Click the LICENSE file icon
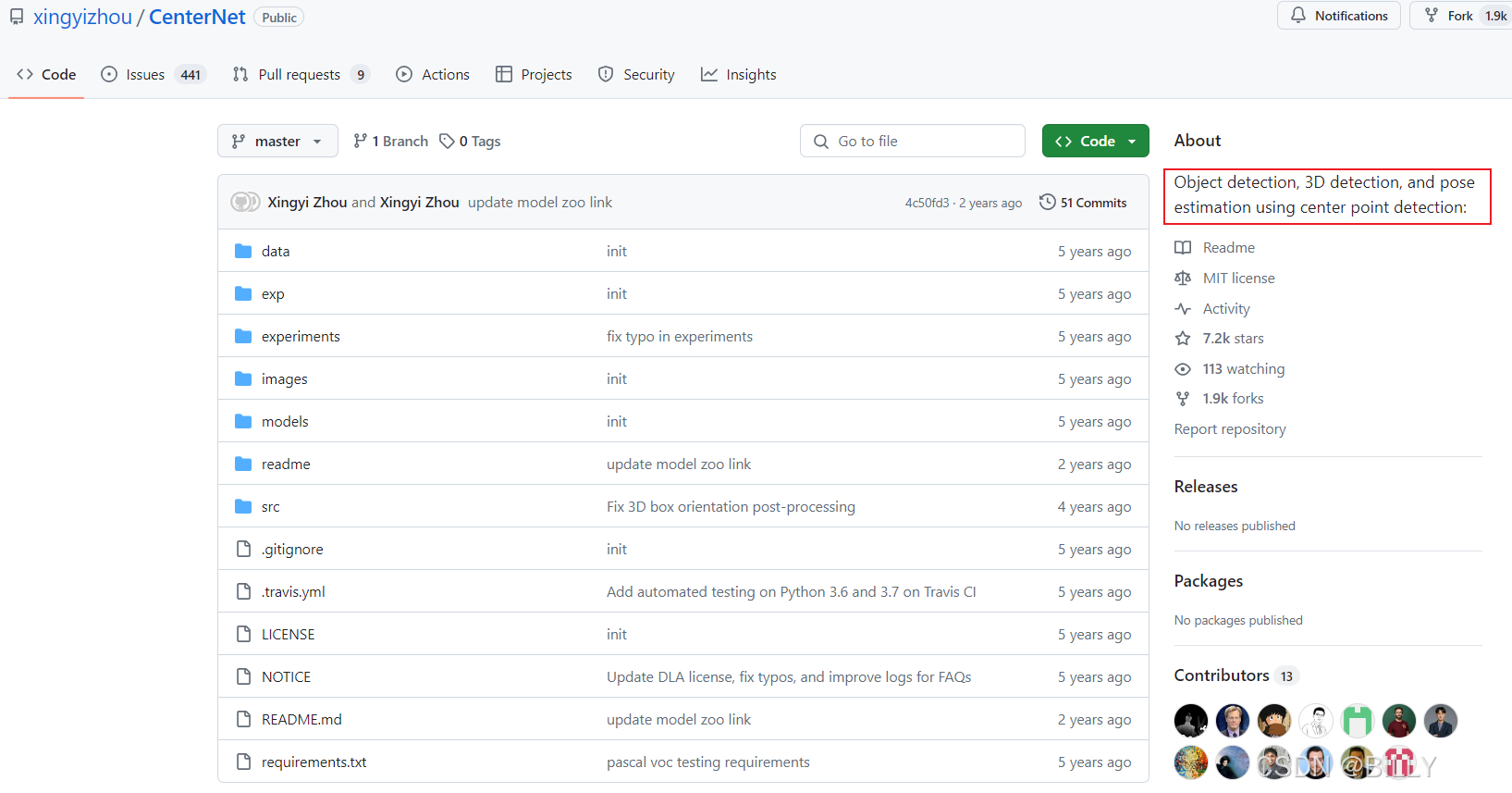The image size is (1512, 793). (x=243, y=634)
